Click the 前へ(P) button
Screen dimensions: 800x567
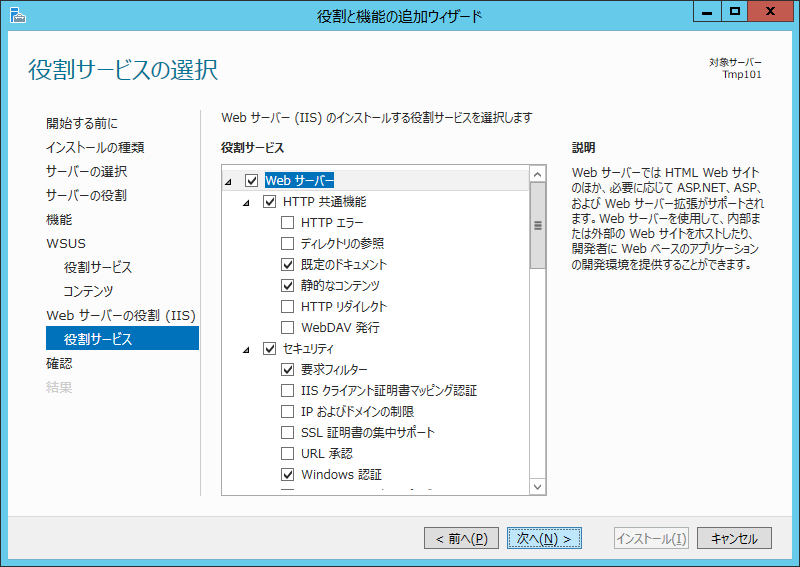point(461,538)
